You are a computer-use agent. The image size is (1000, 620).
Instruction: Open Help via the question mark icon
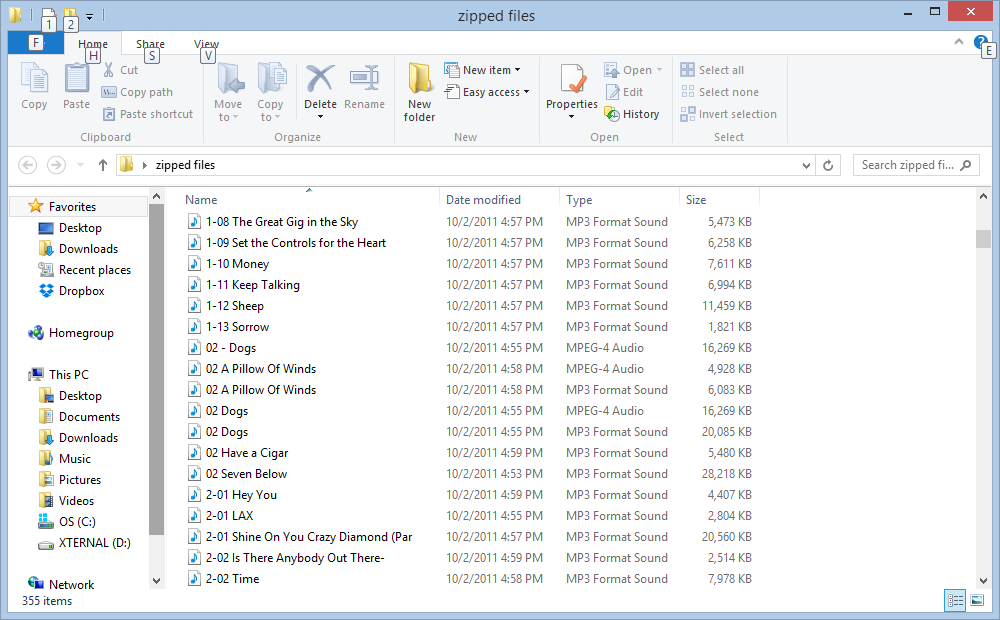point(980,42)
